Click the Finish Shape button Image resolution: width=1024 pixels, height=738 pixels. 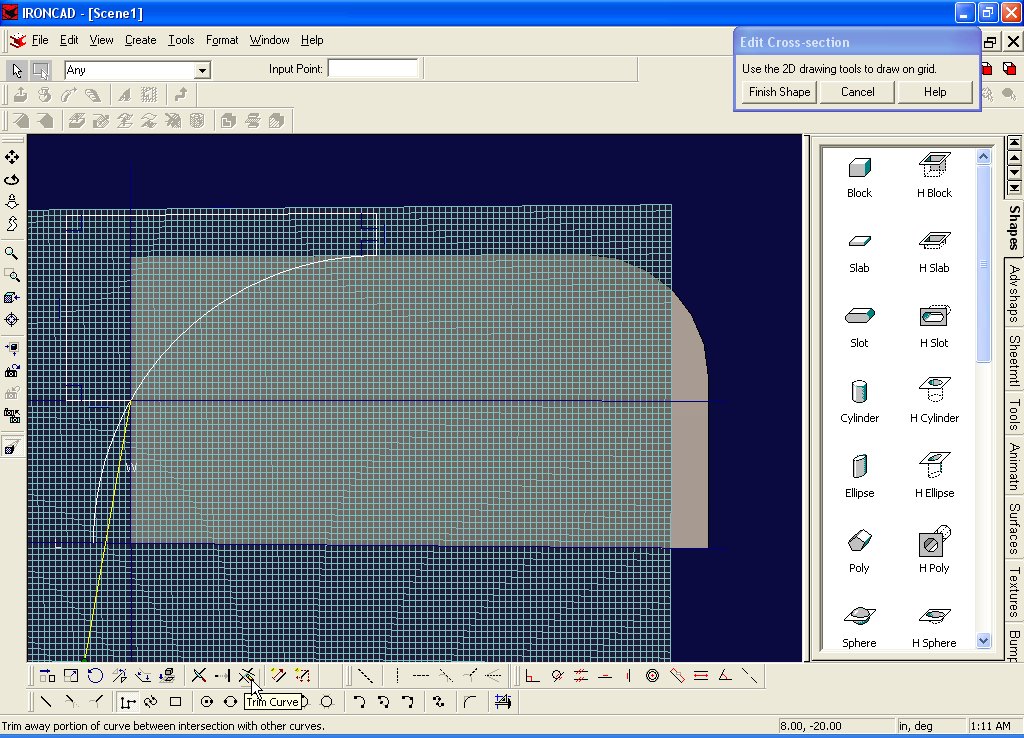(x=779, y=92)
